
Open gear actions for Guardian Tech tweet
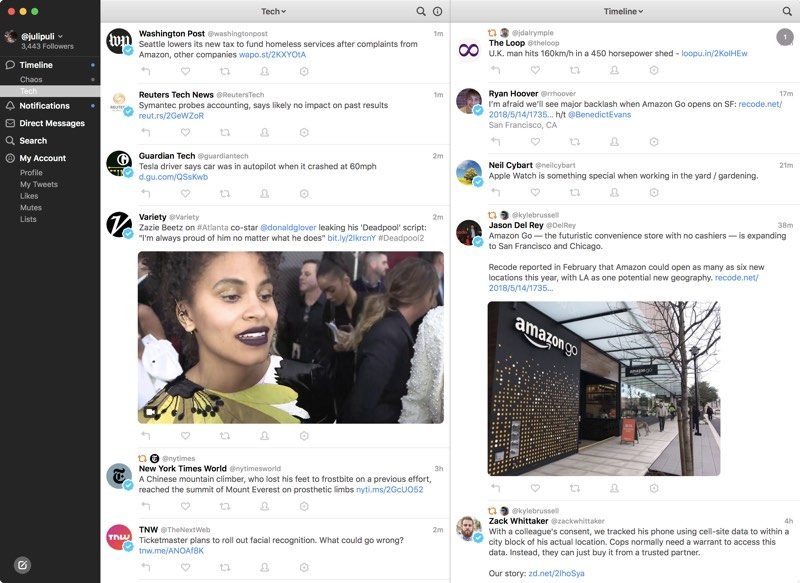pos(304,194)
